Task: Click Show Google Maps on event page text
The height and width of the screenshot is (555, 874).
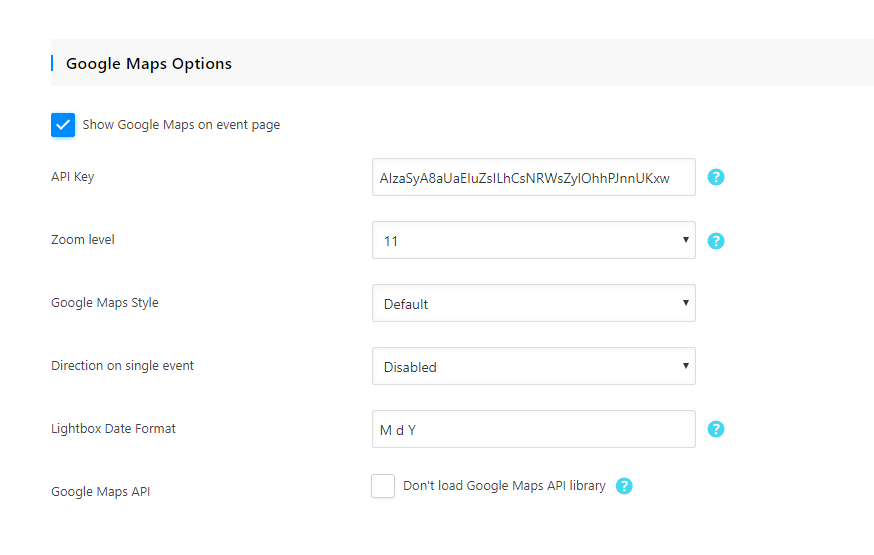Action: 181,125
